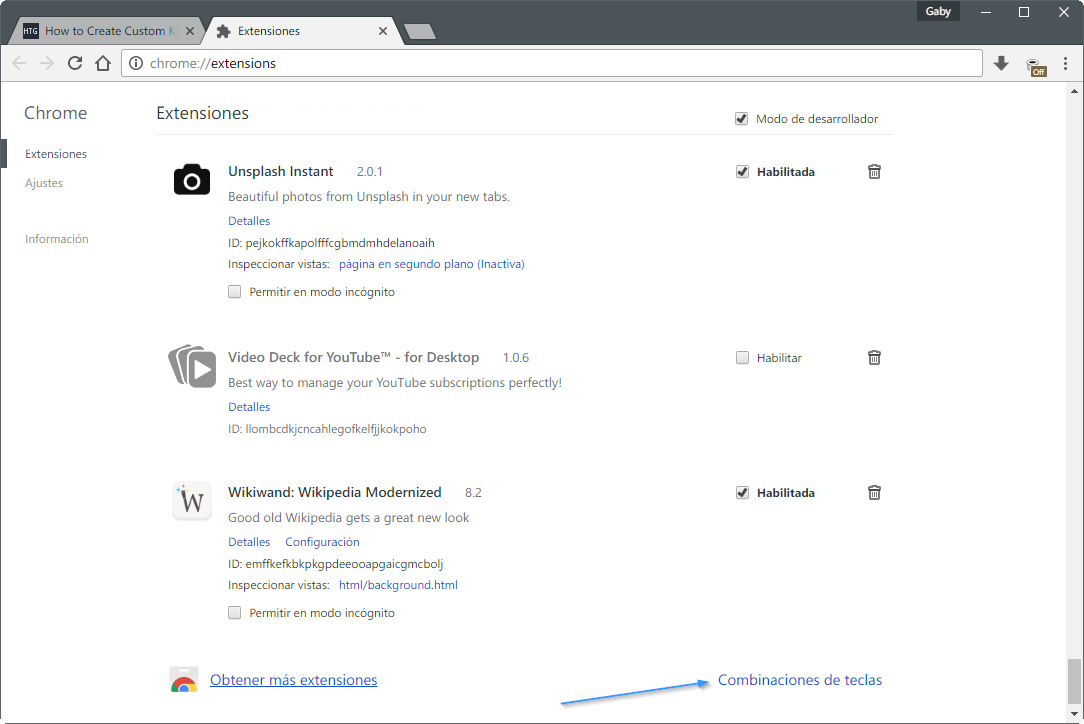The height and width of the screenshot is (724, 1084).
Task: Open Combinaciones de teclas link
Action: pyautogui.click(x=800, y=680)
